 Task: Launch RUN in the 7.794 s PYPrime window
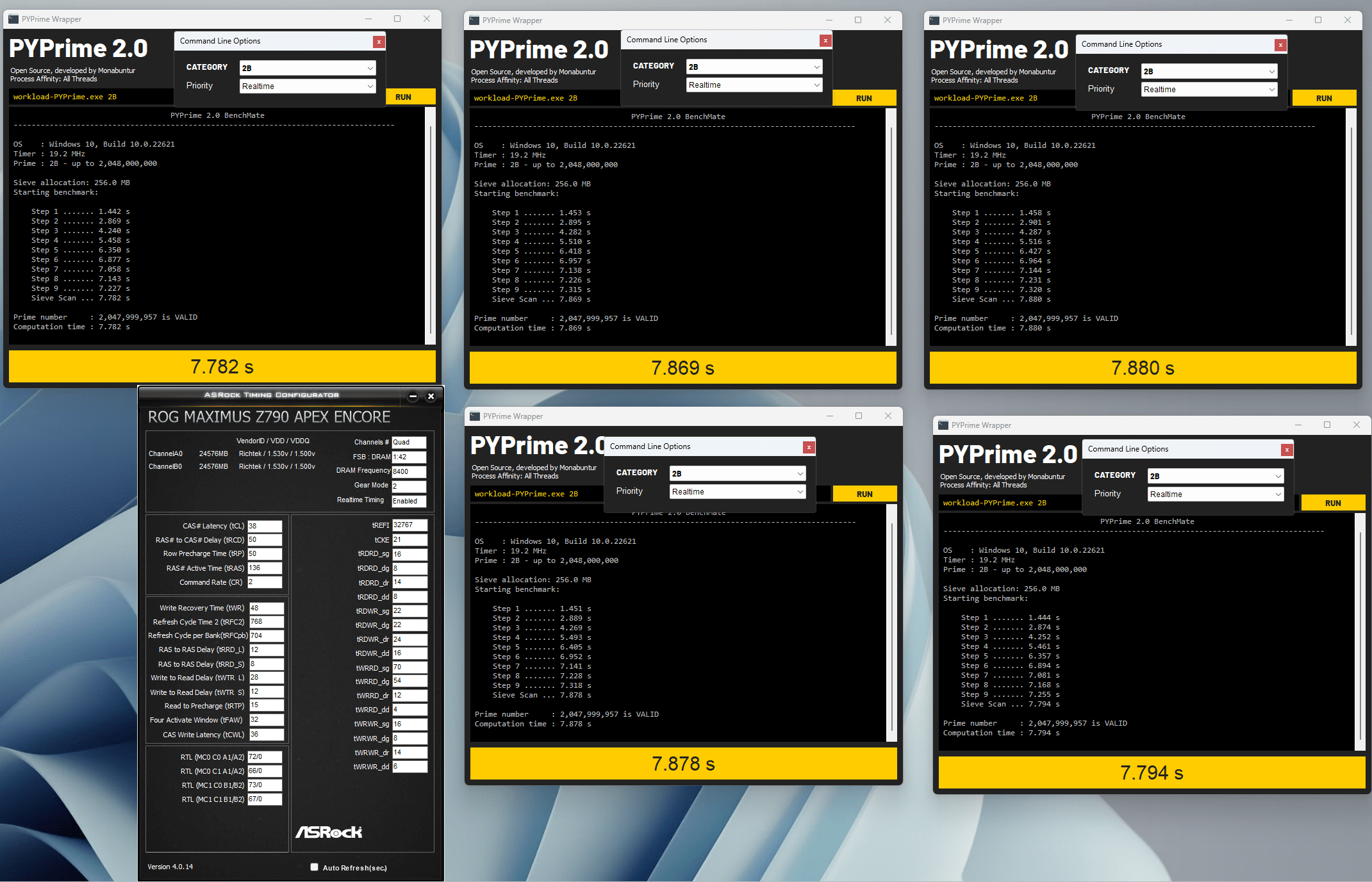point(1333,503)
